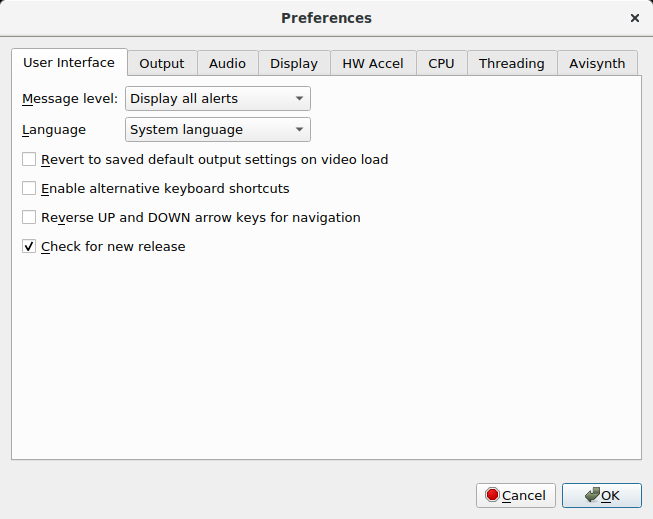Screen dimensions: 653x519
Task: Click the green arrow icon on OK
Action: point(592,495)
